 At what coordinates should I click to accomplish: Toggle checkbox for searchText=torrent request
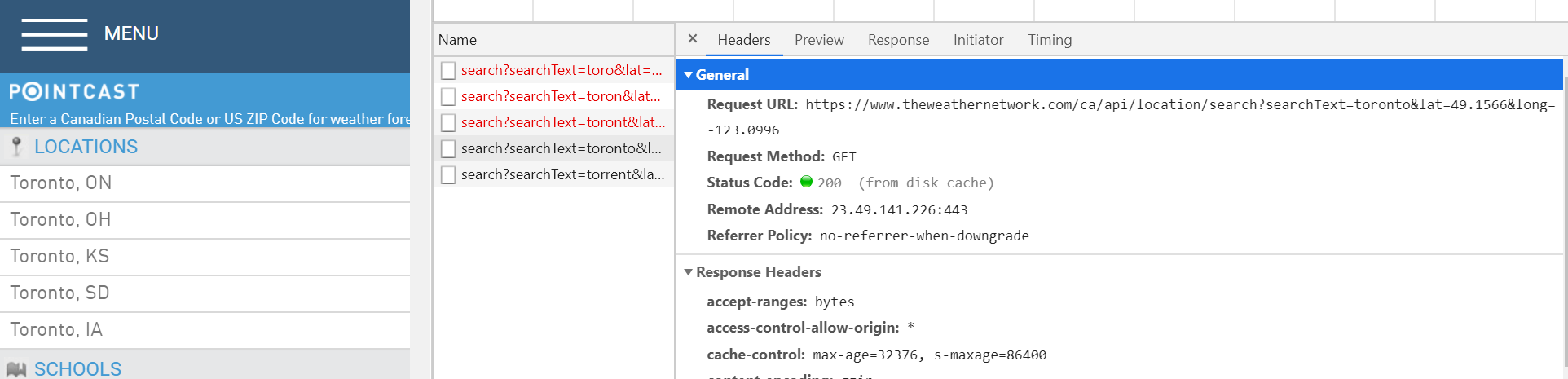pos(448,175)
